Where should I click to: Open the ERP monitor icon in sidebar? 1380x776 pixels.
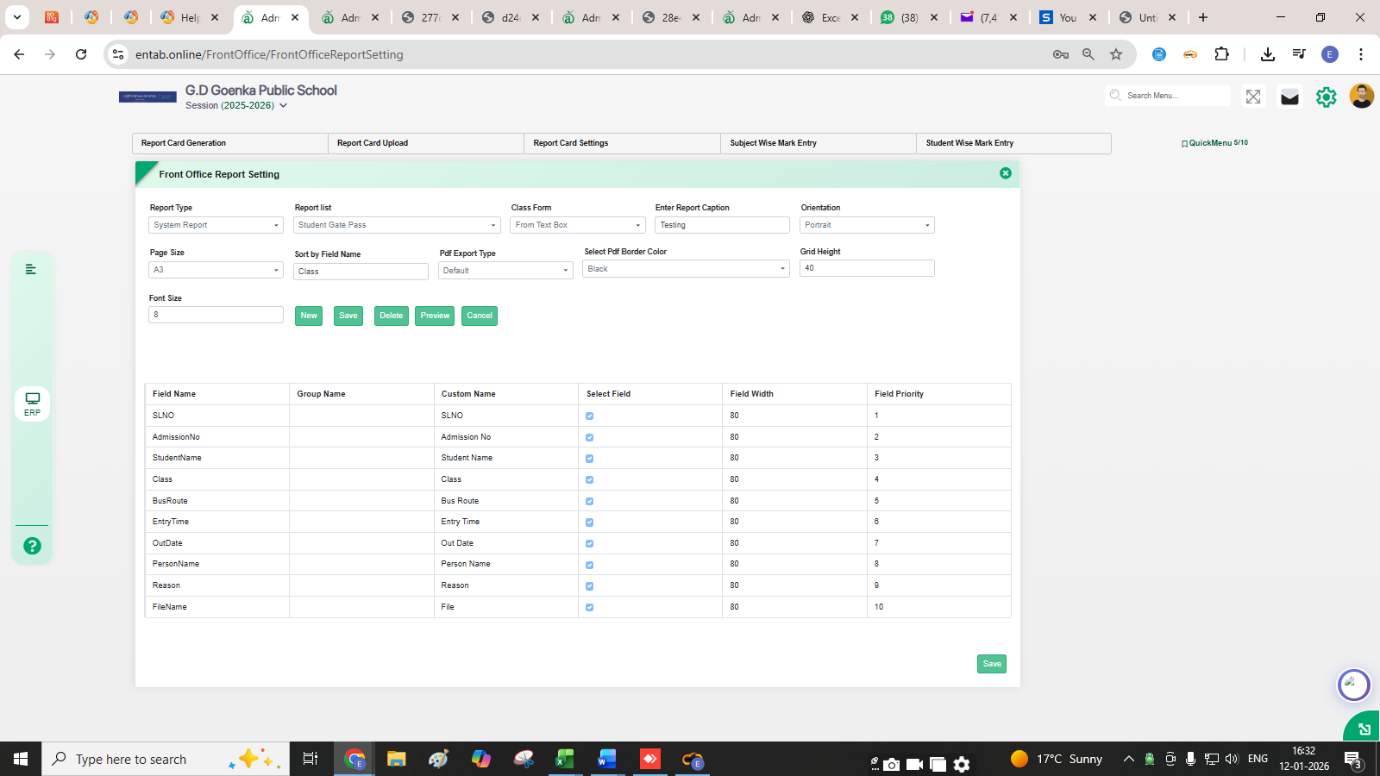pyautogui.click(x=32, y=403)
